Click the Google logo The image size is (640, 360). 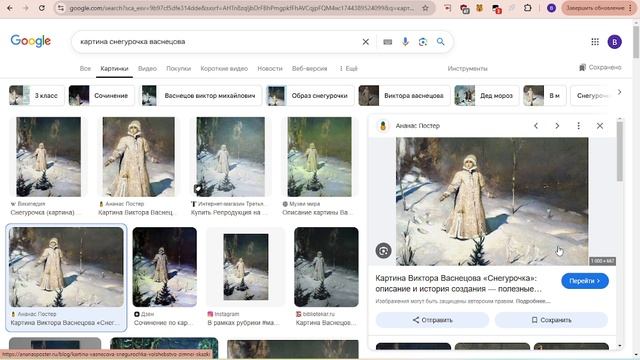pyautogui.click(x=31, y=41)
